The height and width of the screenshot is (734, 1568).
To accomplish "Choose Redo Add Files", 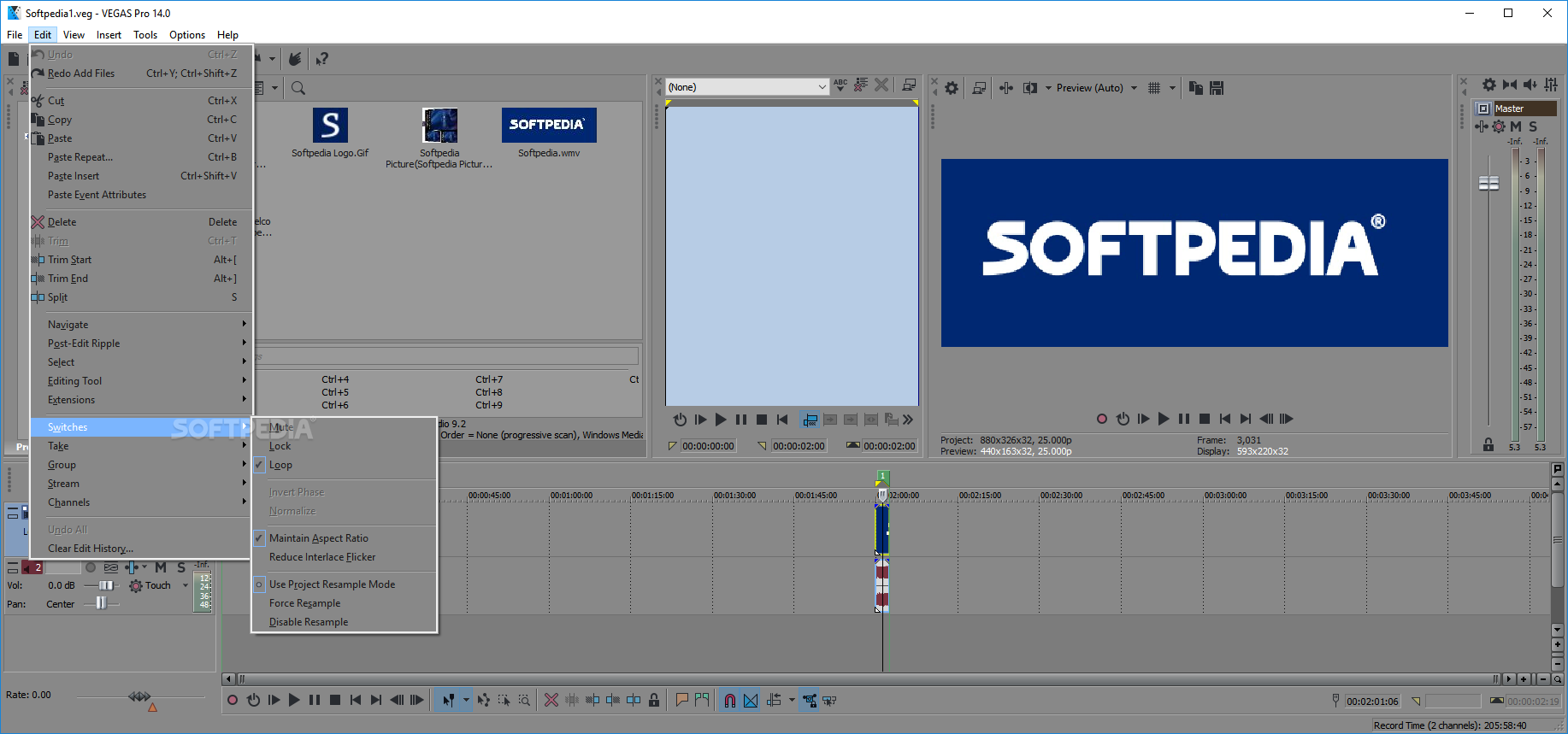I will point(140,73).
